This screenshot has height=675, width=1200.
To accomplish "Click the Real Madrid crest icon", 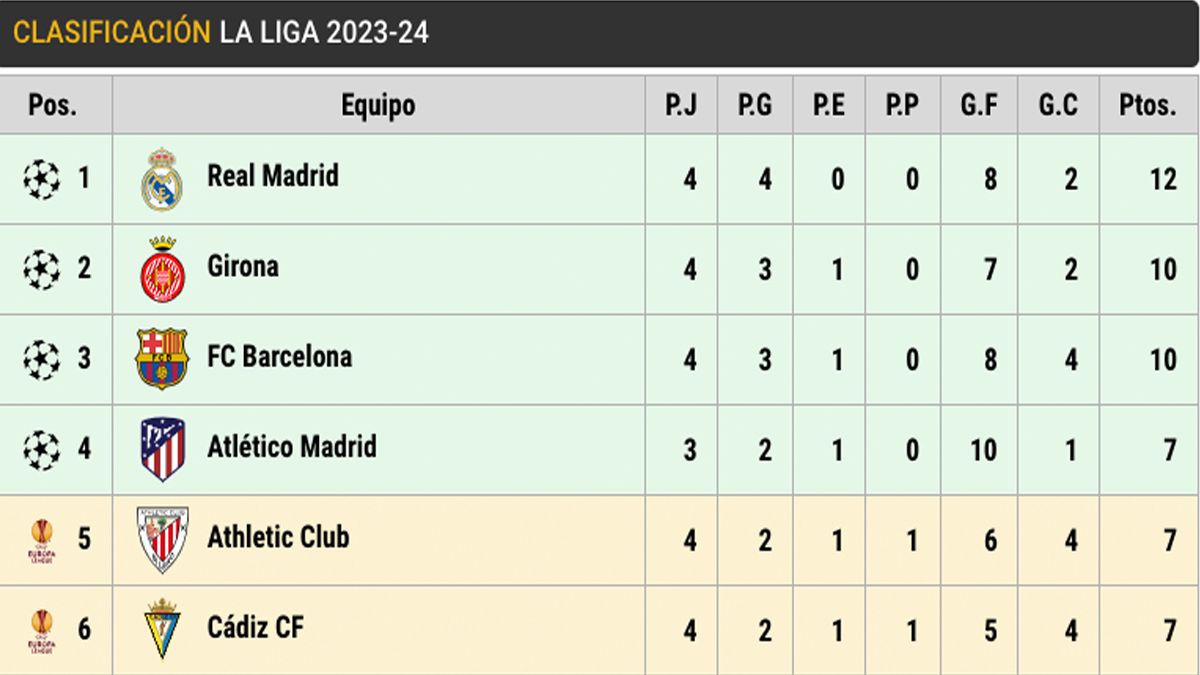I will (x=161, y=179).
